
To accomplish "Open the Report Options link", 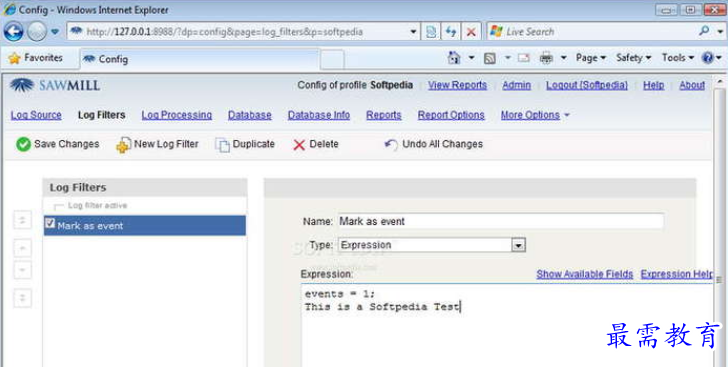I will pos(451,115).
